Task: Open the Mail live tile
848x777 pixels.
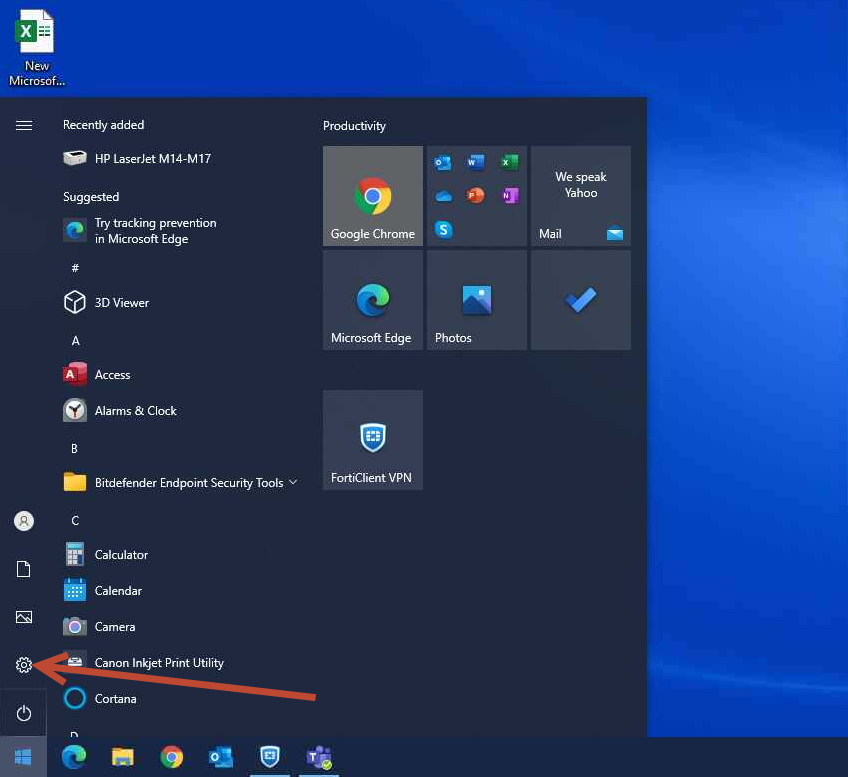Action: 580,196
